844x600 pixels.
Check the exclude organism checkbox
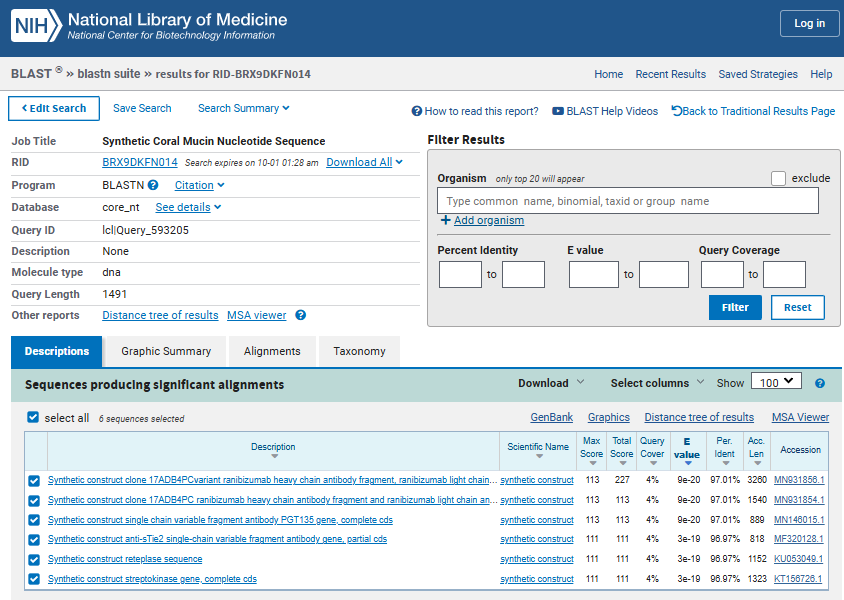tap(778, 178)
